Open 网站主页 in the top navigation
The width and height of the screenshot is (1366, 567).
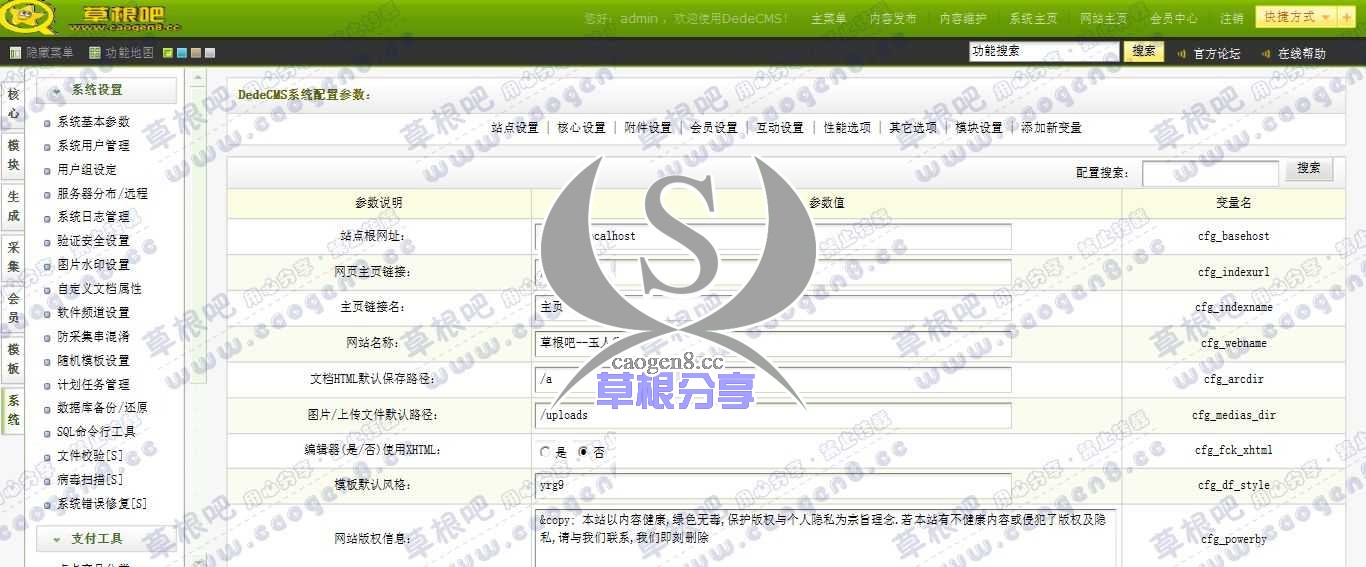coord(1103,19)
